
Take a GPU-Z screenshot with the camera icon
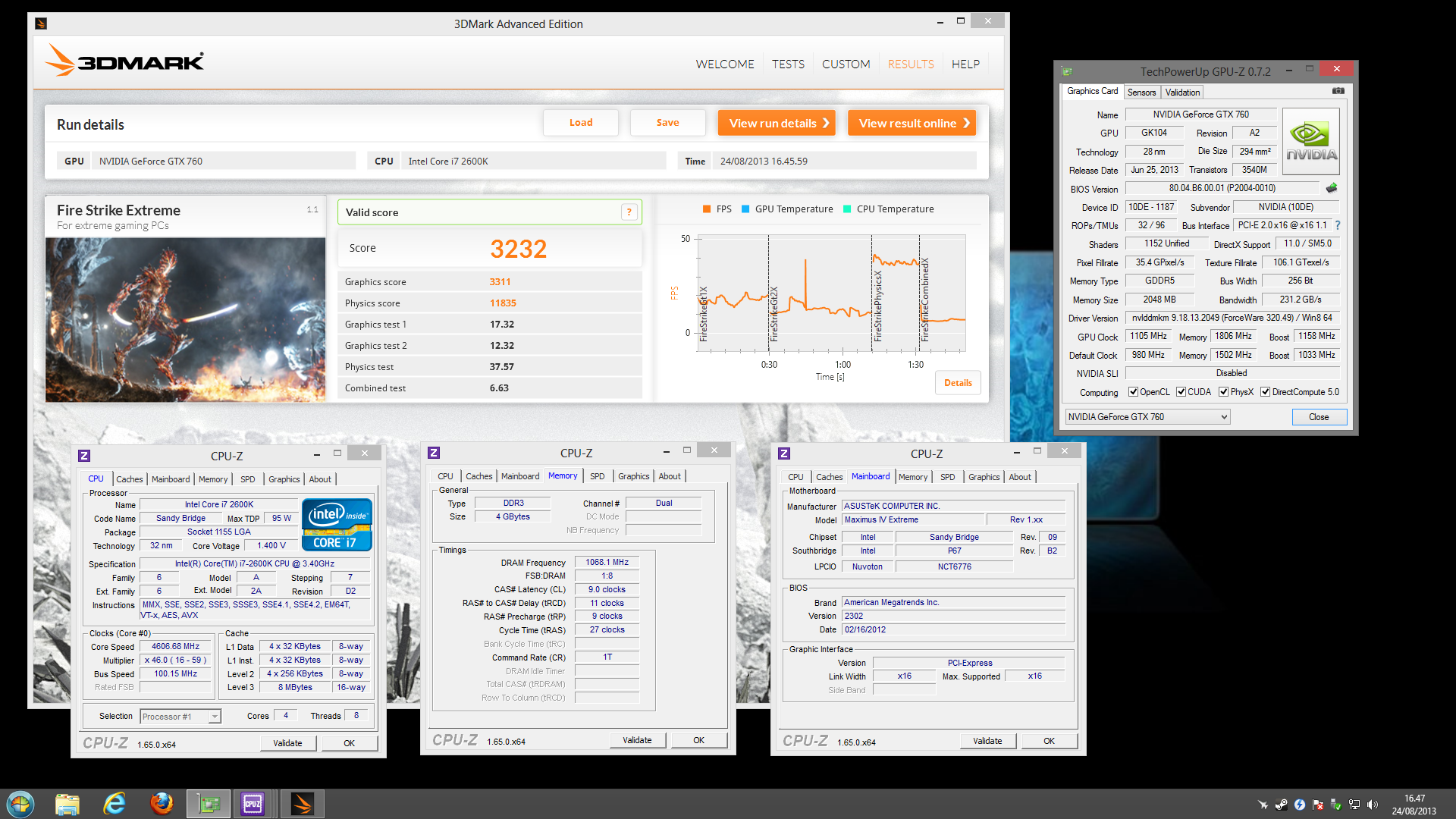pyautogui.click(x=1338, y=91)
